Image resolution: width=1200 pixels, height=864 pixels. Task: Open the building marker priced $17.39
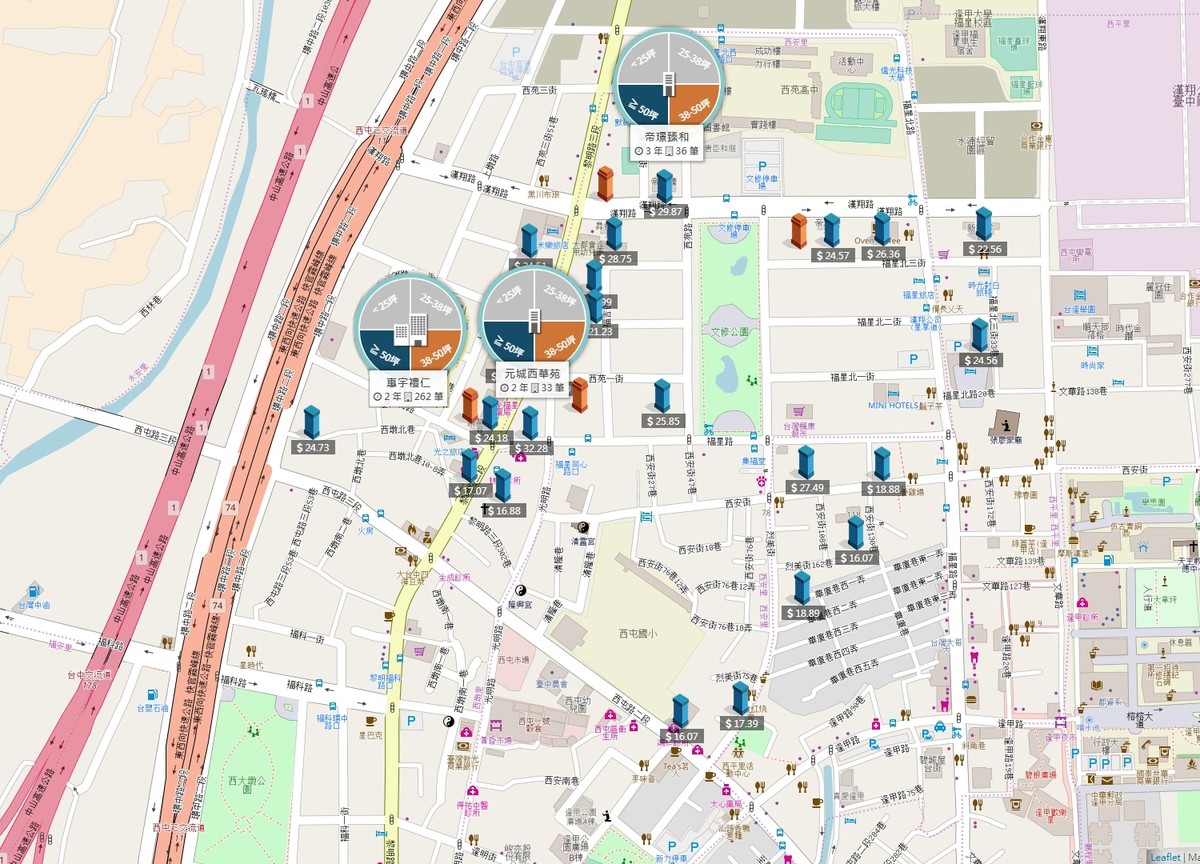[x=741, y=699]
